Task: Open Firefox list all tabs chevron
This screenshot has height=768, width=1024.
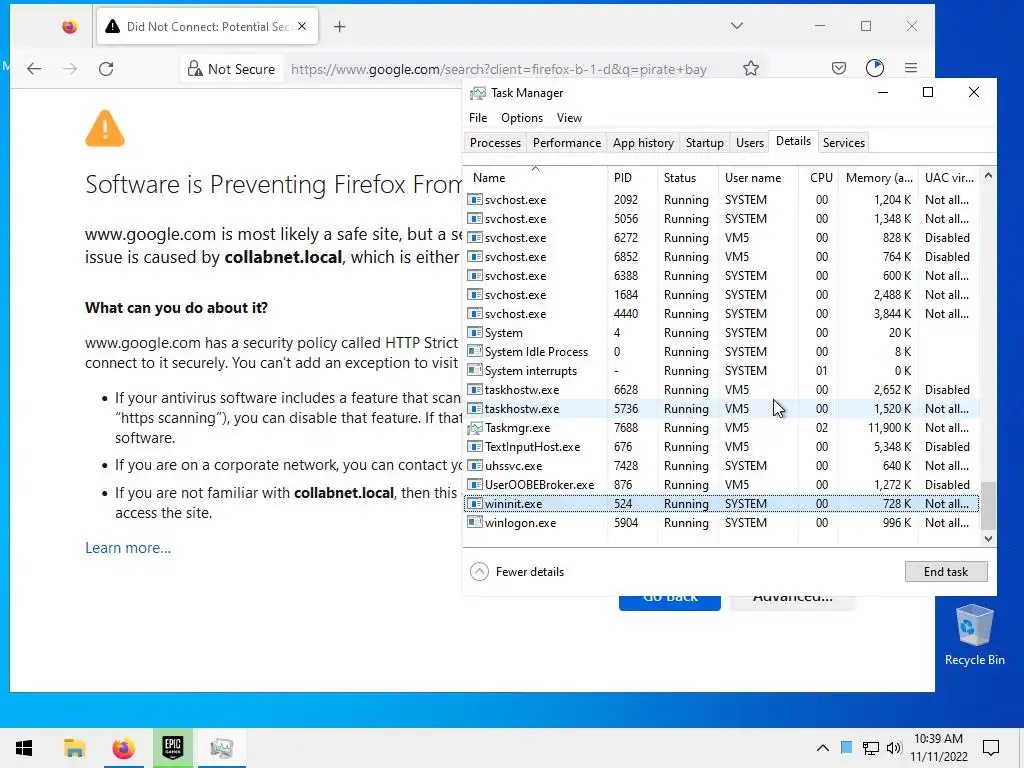Action: pos(737,26)
